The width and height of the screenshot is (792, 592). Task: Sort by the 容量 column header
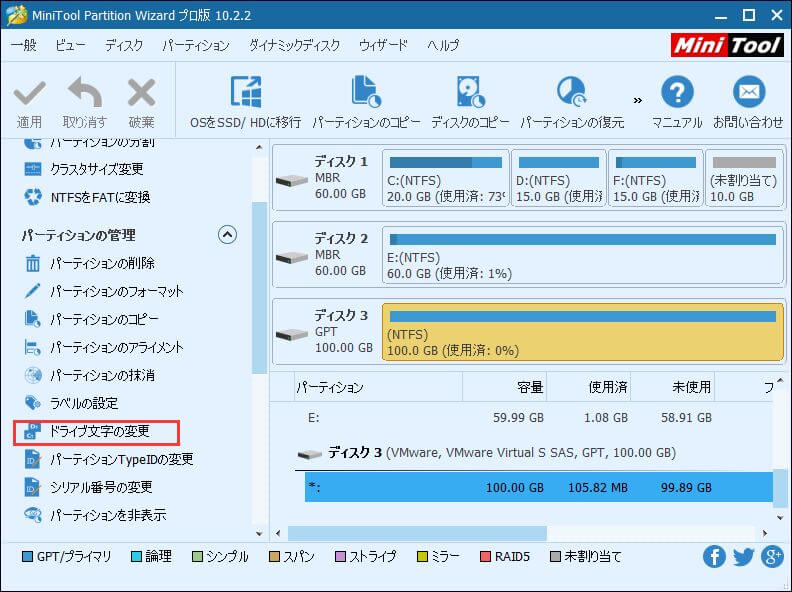tap(505, 387)
